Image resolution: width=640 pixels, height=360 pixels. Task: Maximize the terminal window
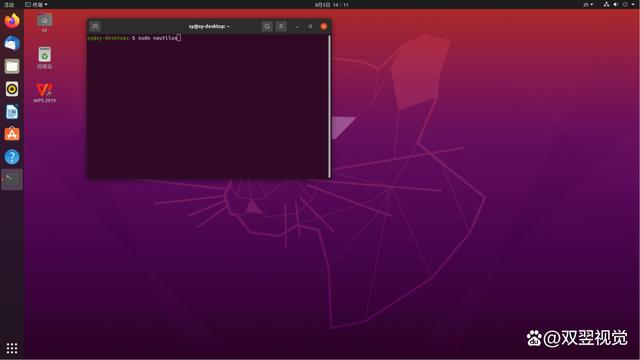[310, 27]
